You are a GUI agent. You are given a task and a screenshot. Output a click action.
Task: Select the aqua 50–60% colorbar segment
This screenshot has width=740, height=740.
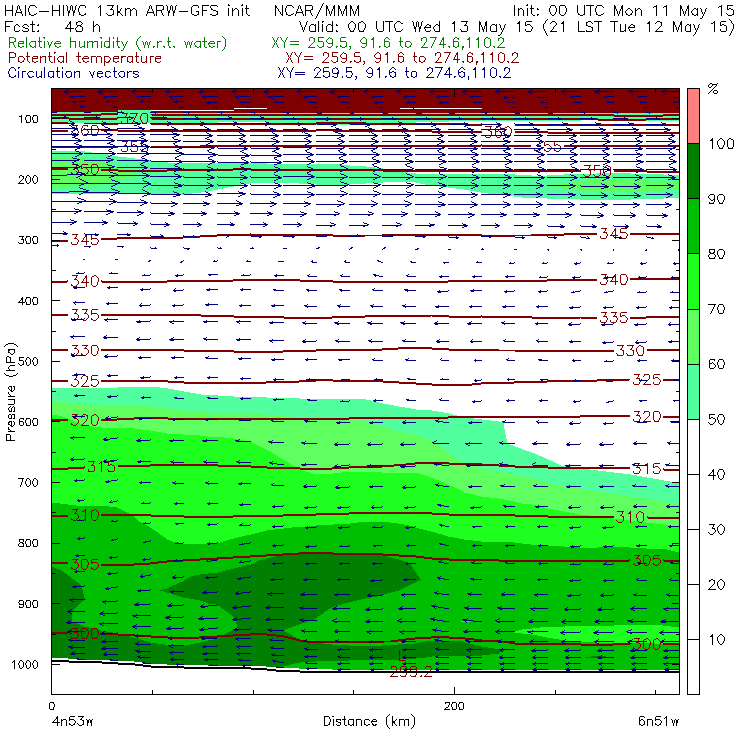pos(693,392)
